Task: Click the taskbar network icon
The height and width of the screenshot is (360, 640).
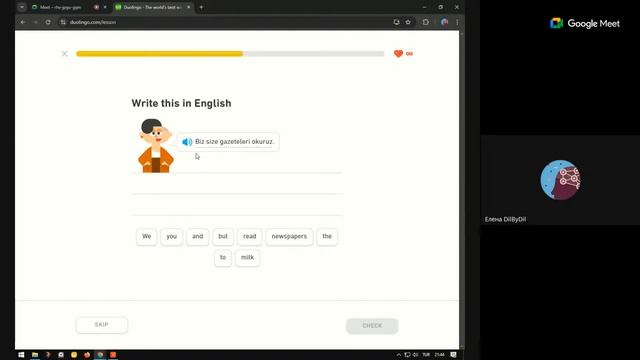Action: (x=407, y=355)
